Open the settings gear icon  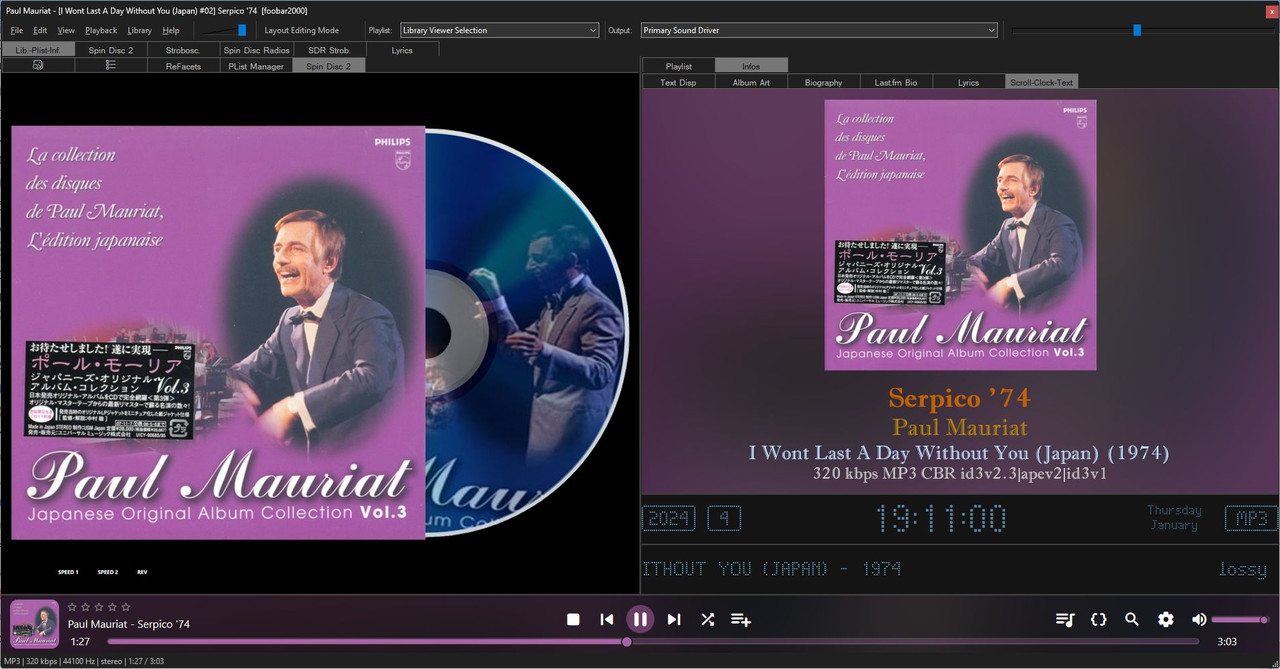tap(1166, 619)
